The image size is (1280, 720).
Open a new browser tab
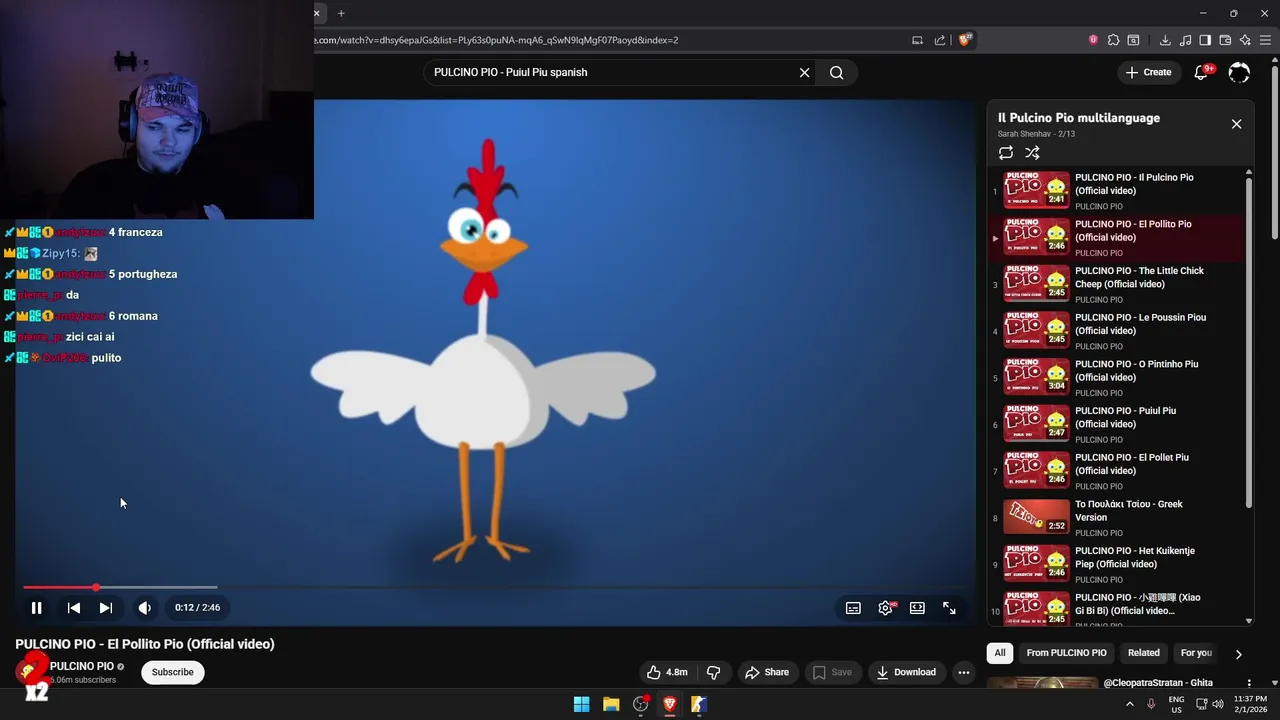click(341, 13)
